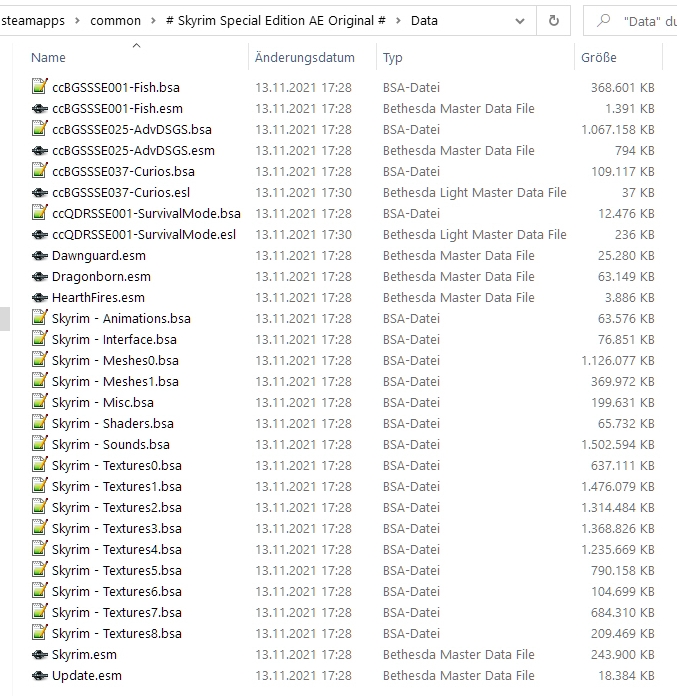Click the 12.476 KB size value
Viewport: 677px width, 696px height.
[626, 214]
